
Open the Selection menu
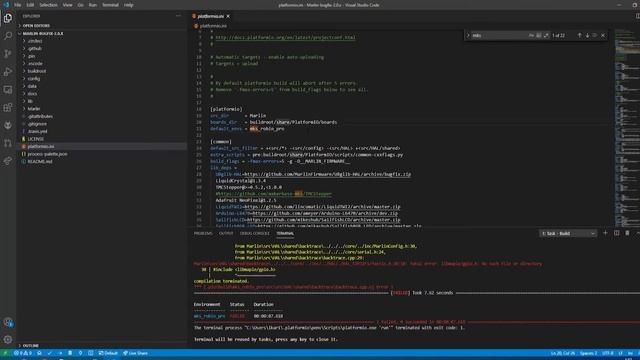click(48, 5)
